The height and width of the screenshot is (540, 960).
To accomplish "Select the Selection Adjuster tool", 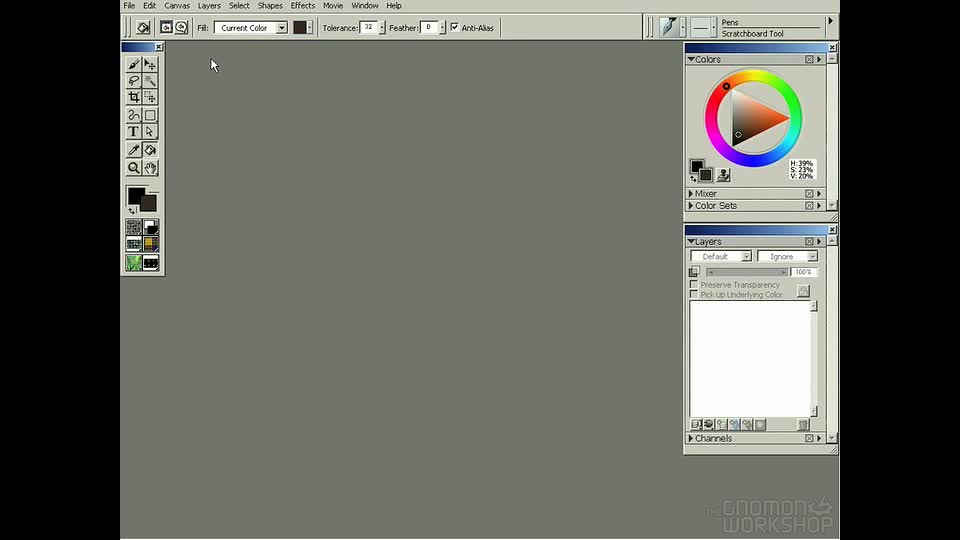I will tap(150, 97).
